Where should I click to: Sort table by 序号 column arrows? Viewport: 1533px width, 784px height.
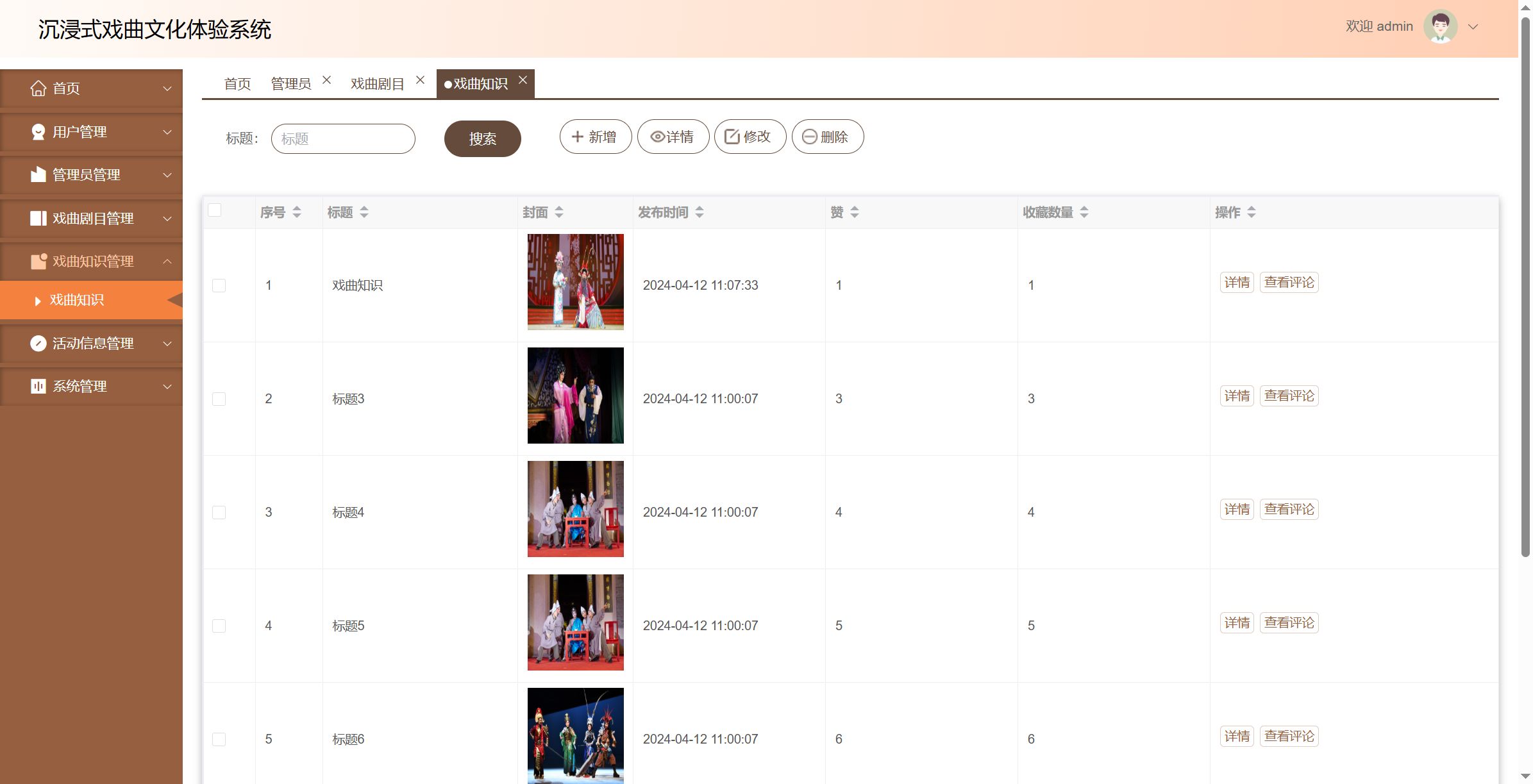pos(297,212)
